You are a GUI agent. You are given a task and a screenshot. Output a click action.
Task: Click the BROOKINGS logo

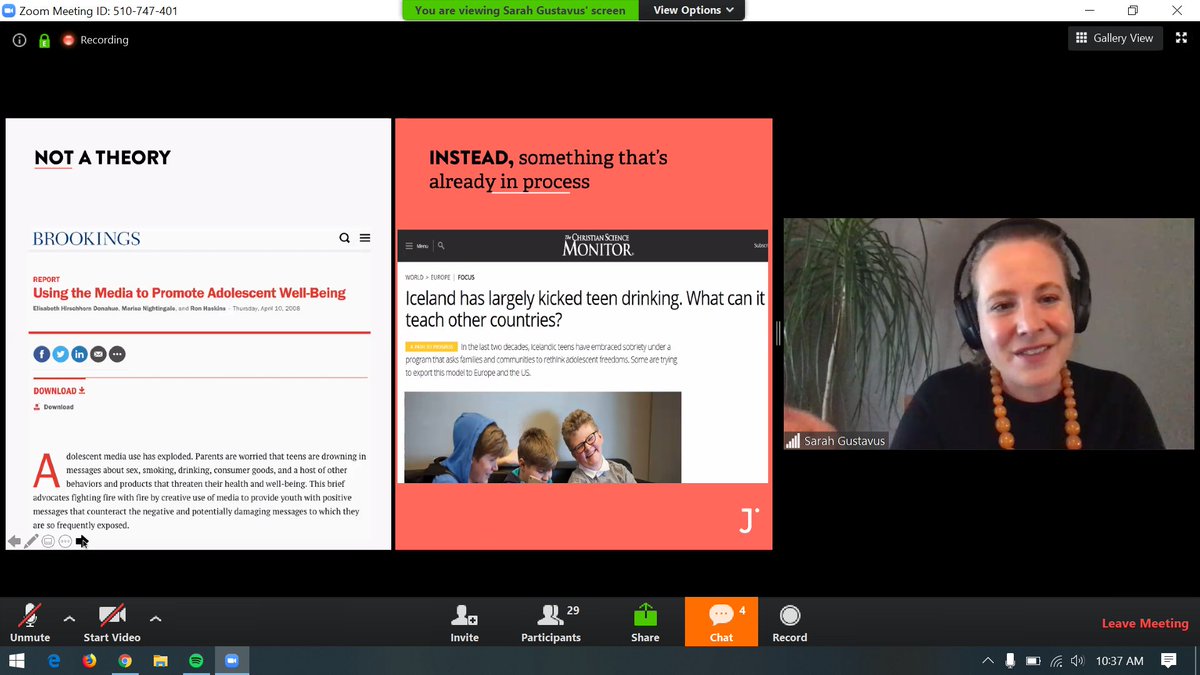[86, 238]
